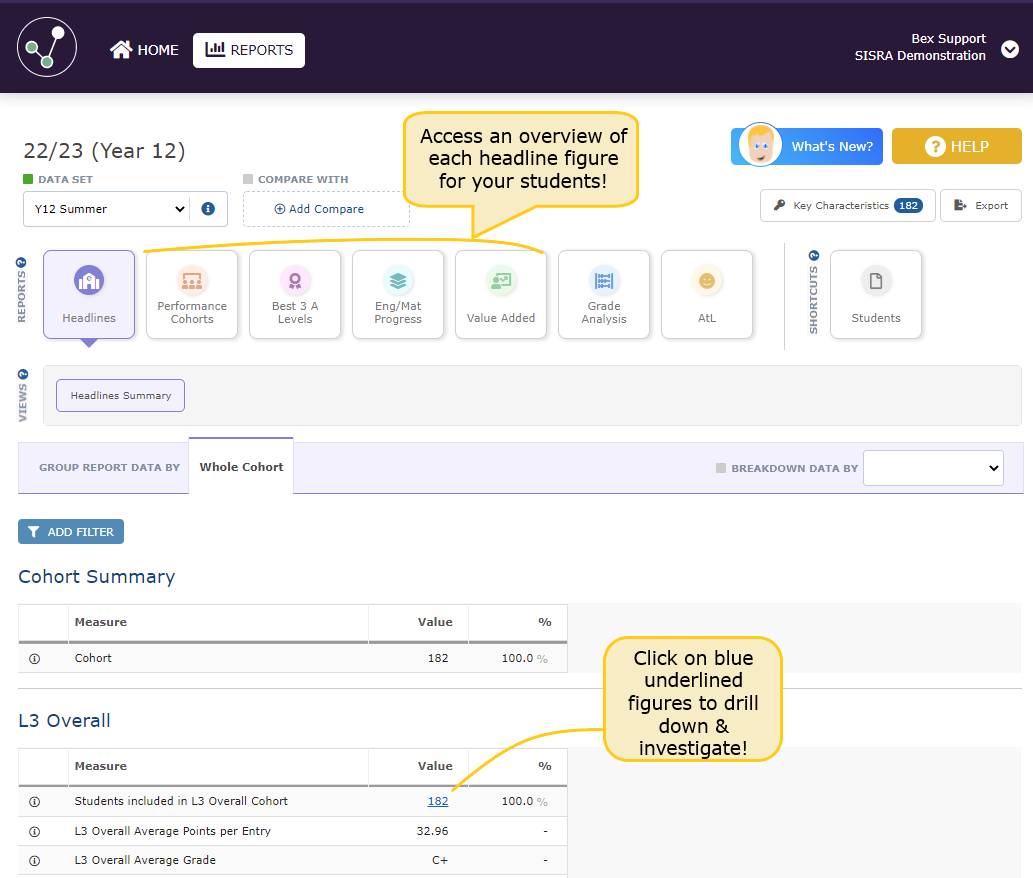
Task: Select the Whole Cohort tab
Action: click(x=241, y=467)
